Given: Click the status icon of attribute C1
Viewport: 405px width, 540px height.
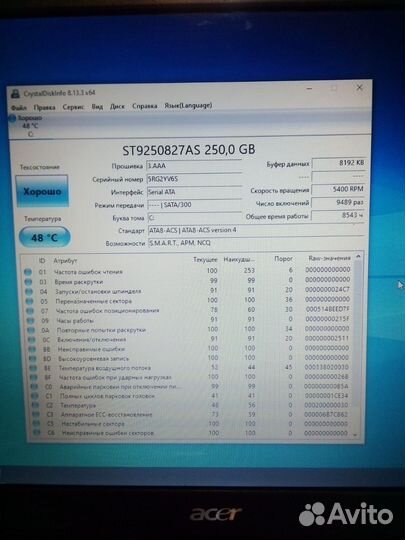Looking at the screenshot, I should [x=35, y=396].
